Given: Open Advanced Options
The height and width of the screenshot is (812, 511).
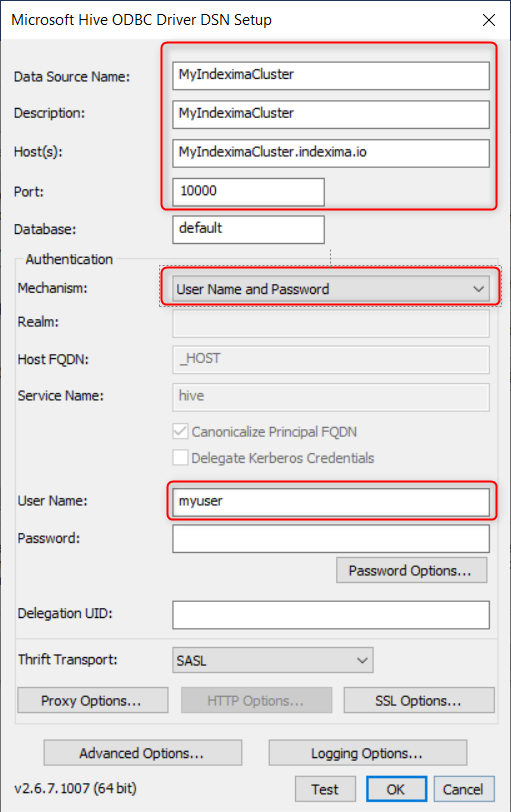Looking at the screenshot, I should click(x=142, y=752).
